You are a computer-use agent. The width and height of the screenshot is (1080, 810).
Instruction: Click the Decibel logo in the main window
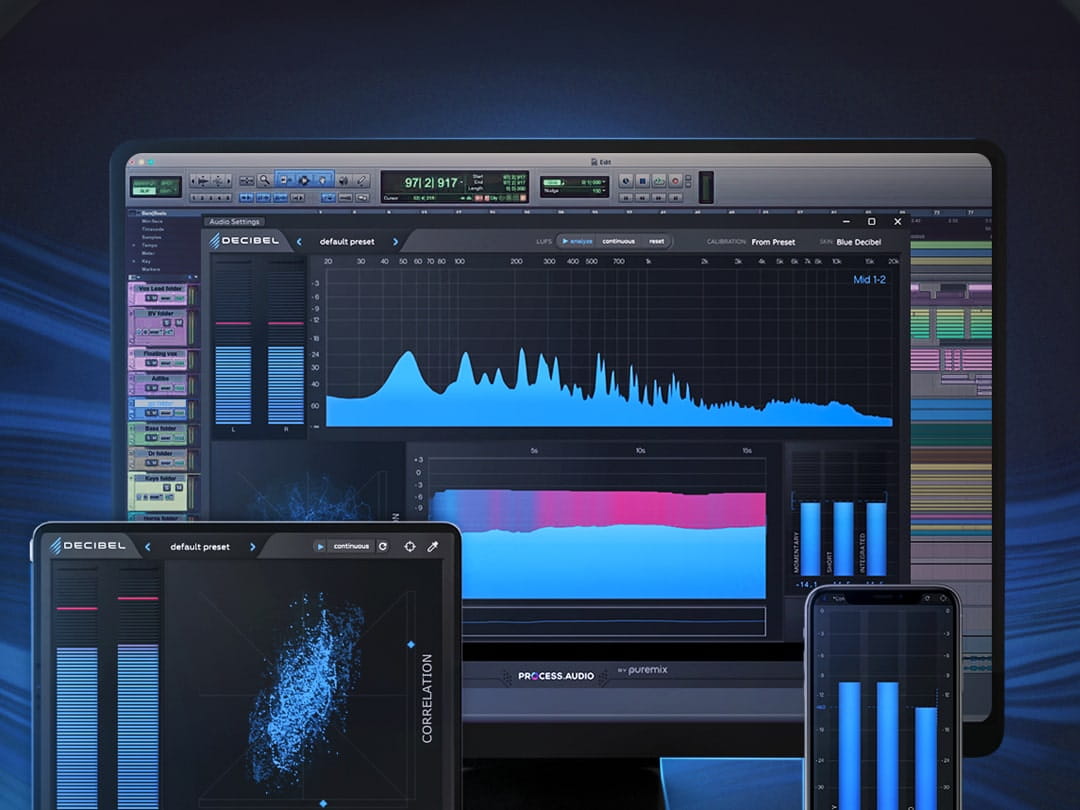point(245,240)
